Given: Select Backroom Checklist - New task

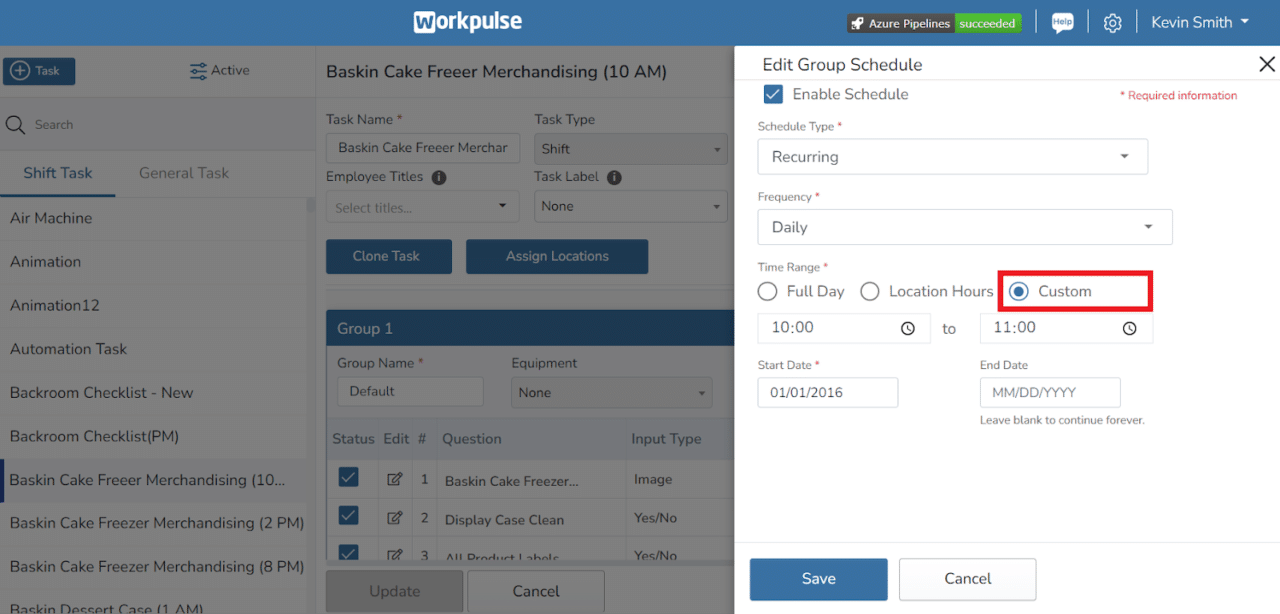Looking at the screenshot, I should pyautogui.click(x=154, y=392).
